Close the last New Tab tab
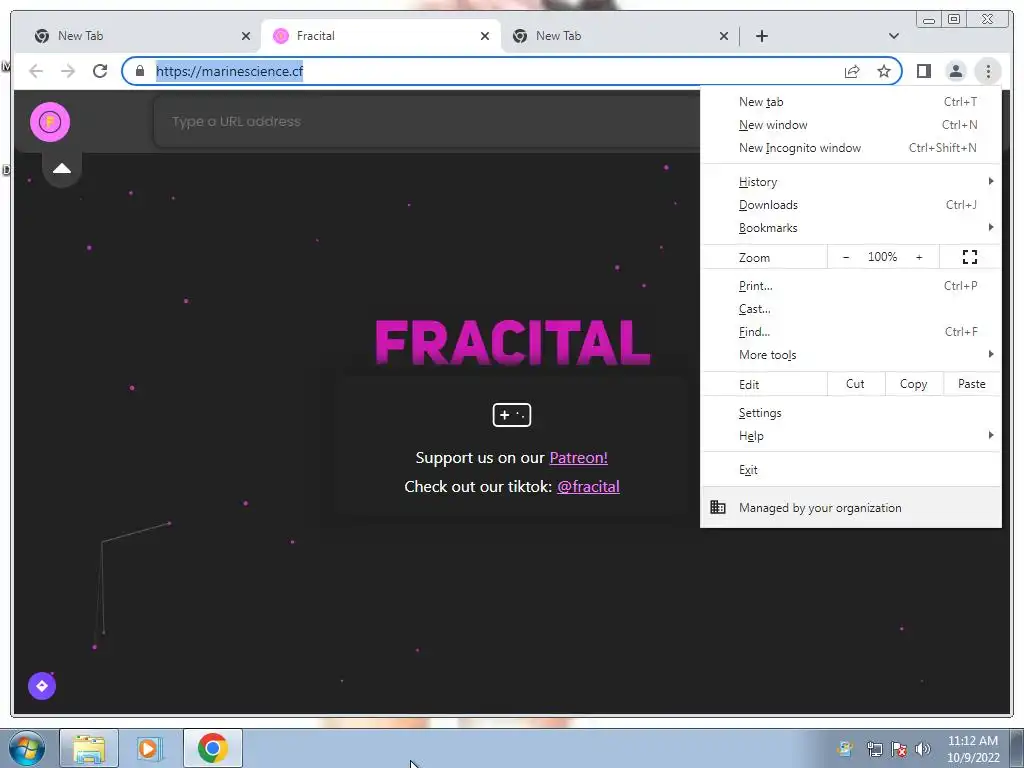Image resolution: width=1024 pixels, height=768 pixels. [x=724, y=36]
